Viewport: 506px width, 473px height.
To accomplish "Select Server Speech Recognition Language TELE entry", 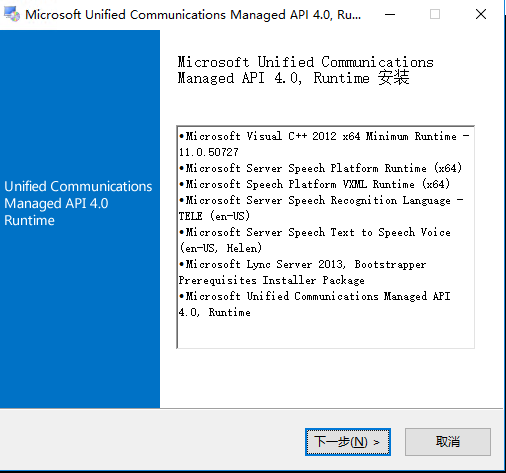I will click(x=321, y=208).
